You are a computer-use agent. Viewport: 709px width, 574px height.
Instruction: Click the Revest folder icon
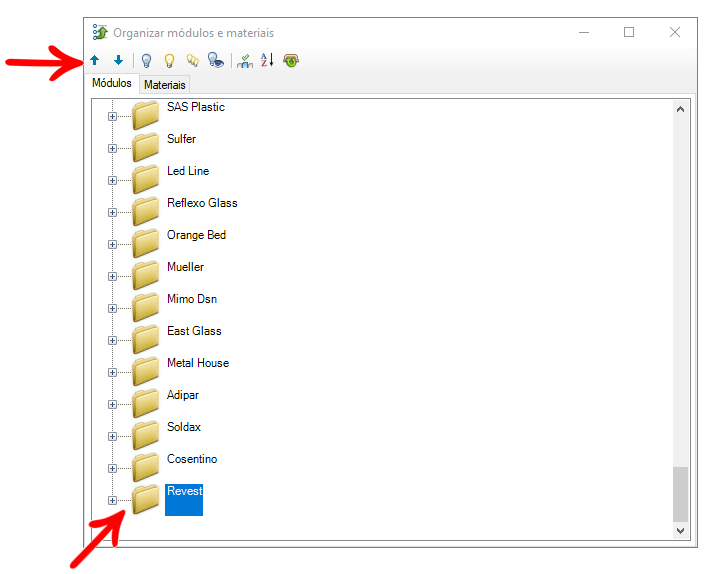pyautogui.click(x=146, y=499)
